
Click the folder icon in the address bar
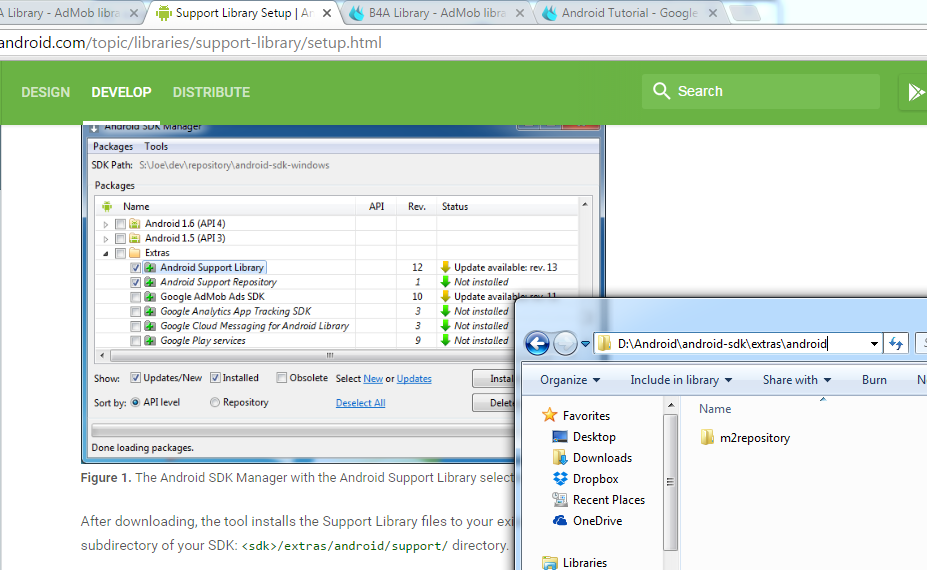[605, 344]
